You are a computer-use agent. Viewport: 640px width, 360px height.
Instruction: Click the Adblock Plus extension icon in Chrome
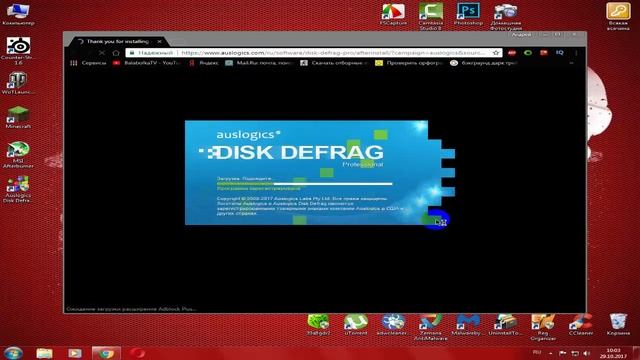pos(512,53)
